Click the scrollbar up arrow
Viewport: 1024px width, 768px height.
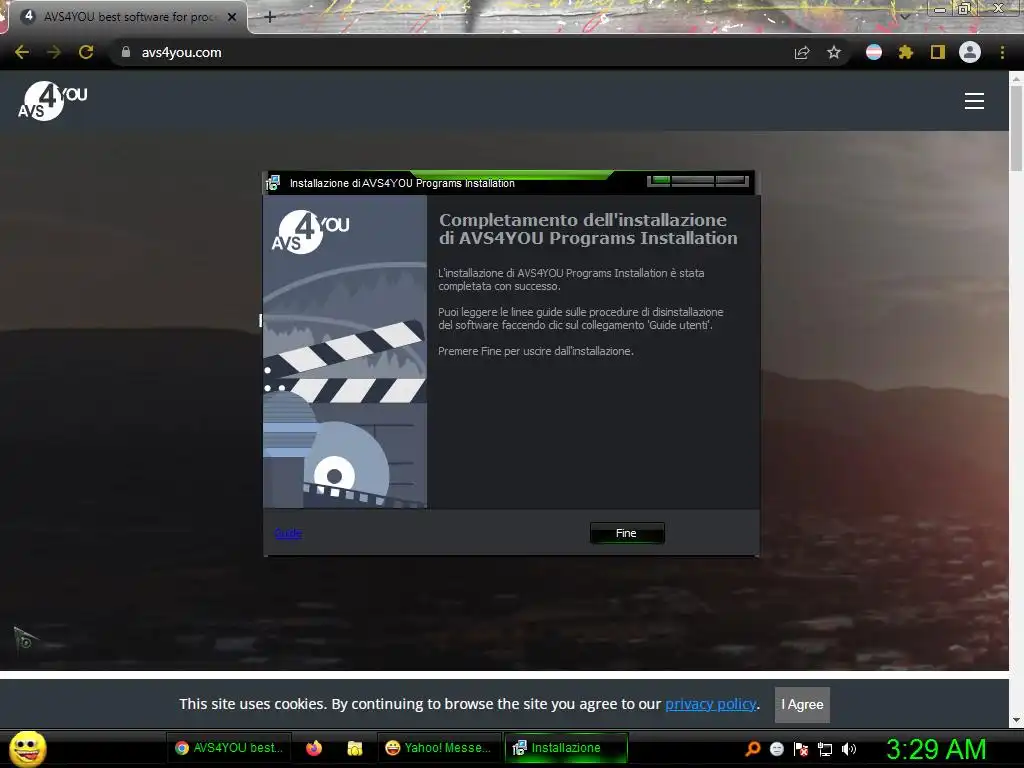tap(1016, 78)
